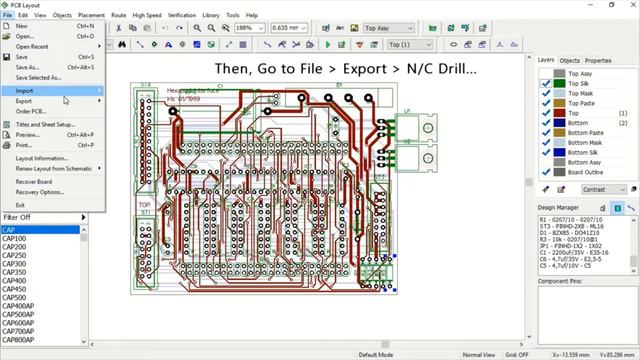Select the gray square Board Outline tool
This screenshot has height=360, width=640.
tap(243, 44)
